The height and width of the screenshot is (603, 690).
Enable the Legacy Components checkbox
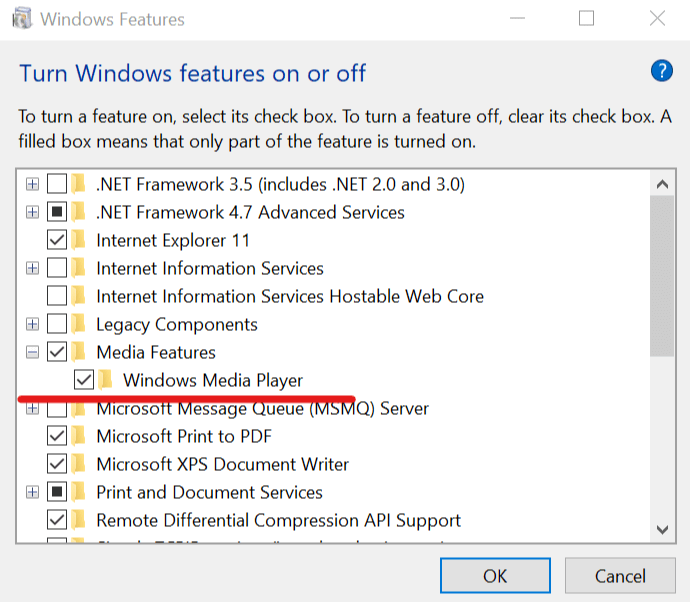(57, 324)
